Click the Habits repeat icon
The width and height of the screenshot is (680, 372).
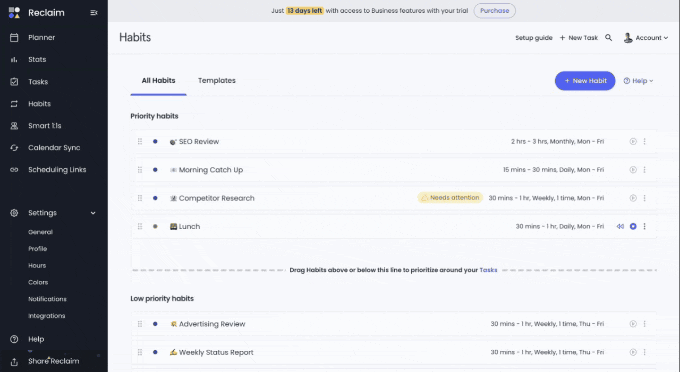click(x=14, y=104)
